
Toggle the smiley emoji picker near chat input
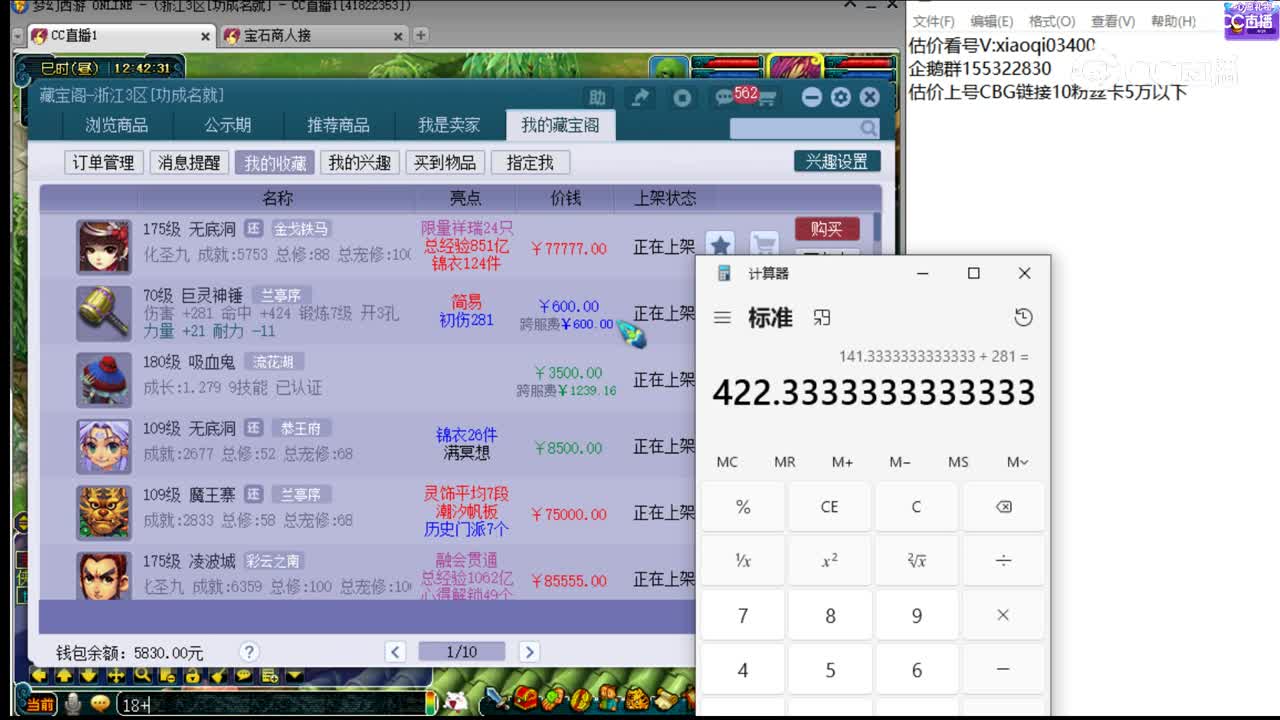pyautogui.click(x=99, y=704)
